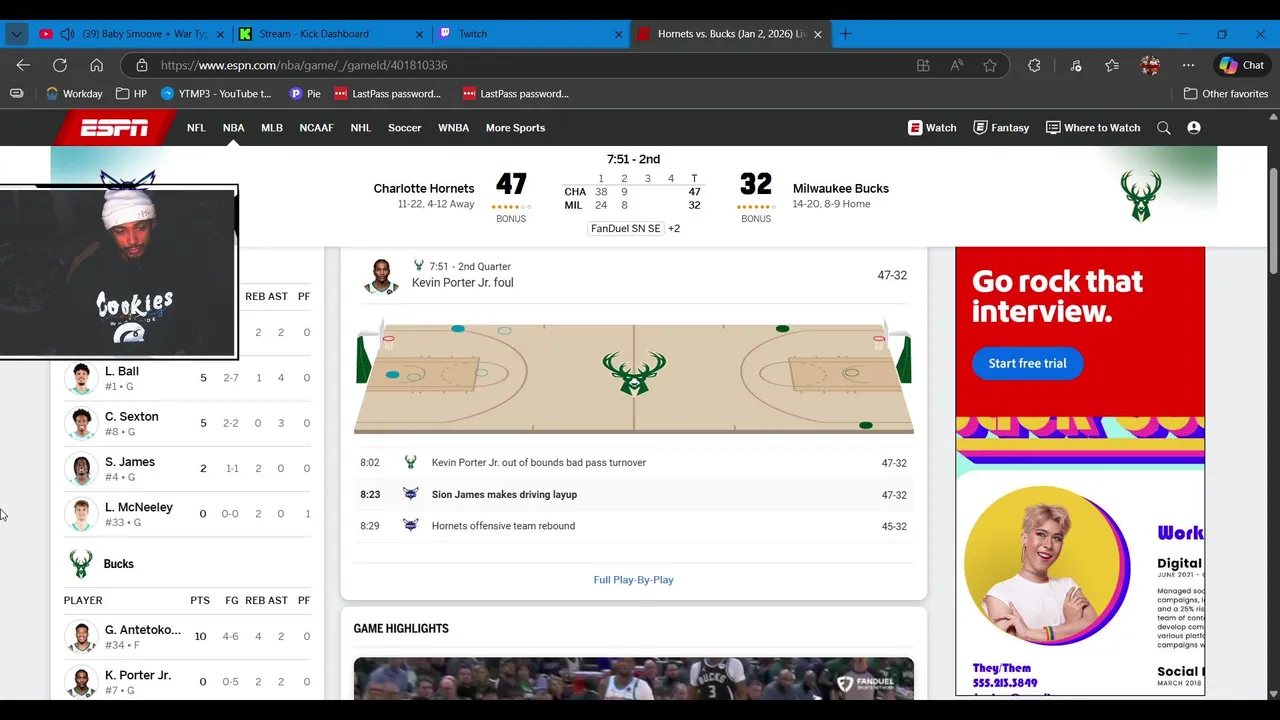Expand More Sports menu
The width and height of the screenshot is (1280, 720).
(515, 128)
